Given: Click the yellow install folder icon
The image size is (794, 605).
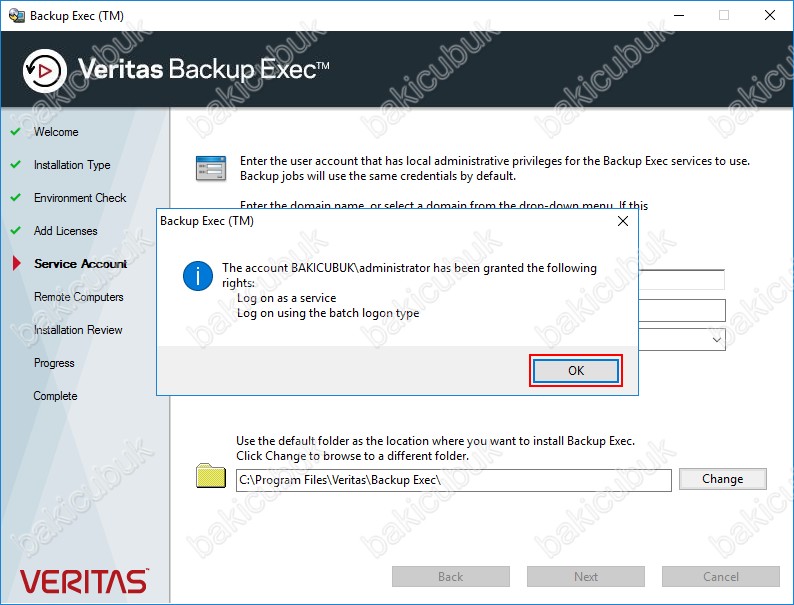Looking at the screenshot, I should [x=211, y=477].
